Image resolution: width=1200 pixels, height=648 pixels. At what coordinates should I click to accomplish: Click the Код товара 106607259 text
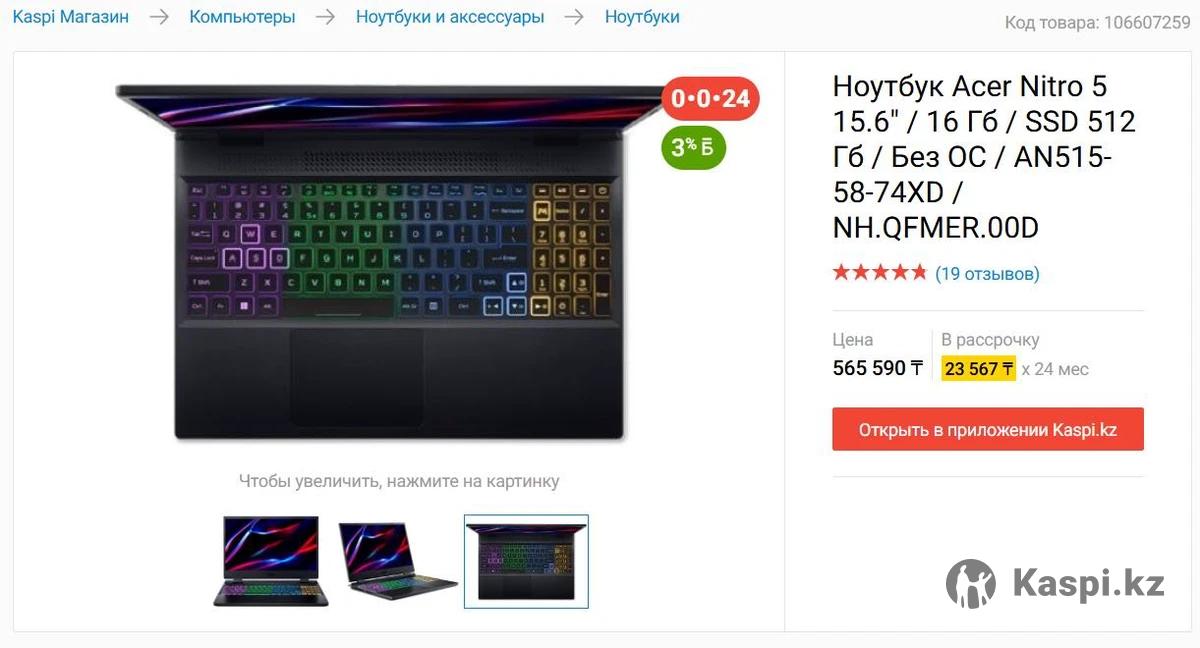click(x=1098, y=22)
